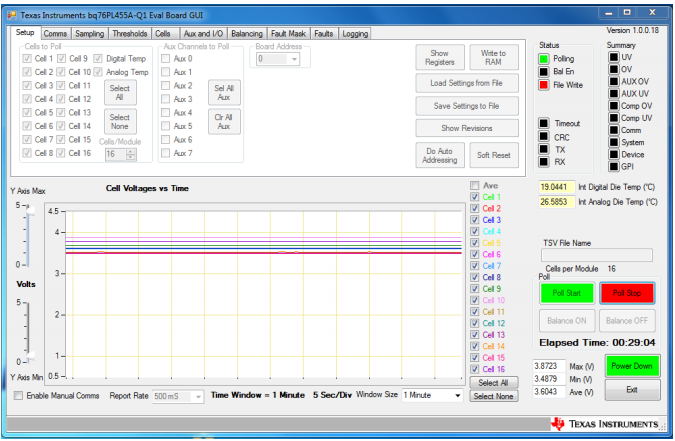The height and width of the screenshot is (441, 675).
Task: Click the System summary indicator
Action: pyautogui.click(x=614, y=142)
